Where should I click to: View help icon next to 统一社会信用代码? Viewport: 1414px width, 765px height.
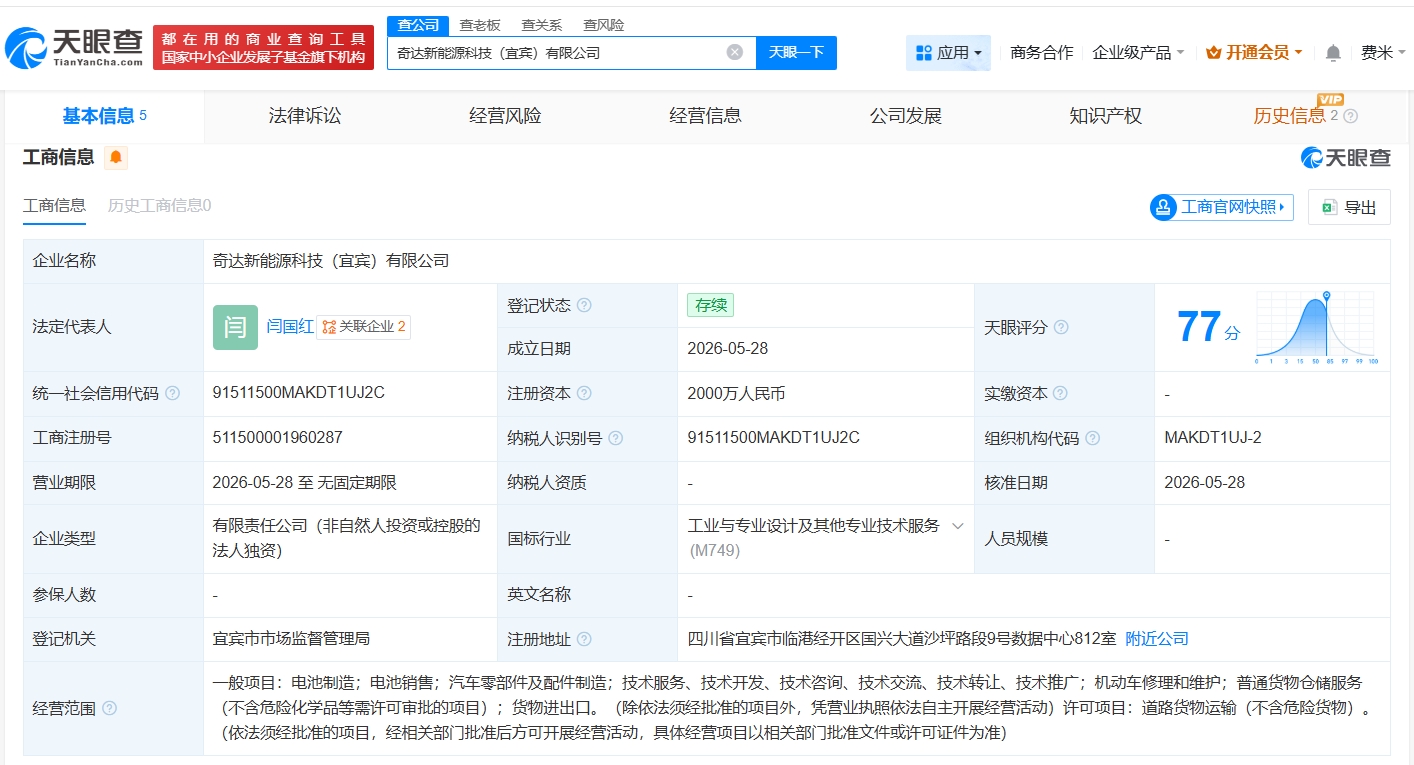point(172,393)
